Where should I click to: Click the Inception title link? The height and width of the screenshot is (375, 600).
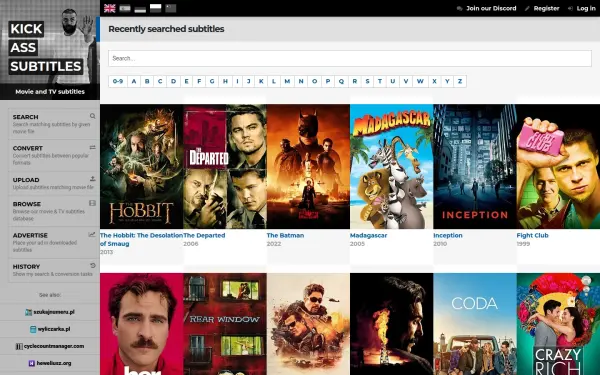point(448,235)
